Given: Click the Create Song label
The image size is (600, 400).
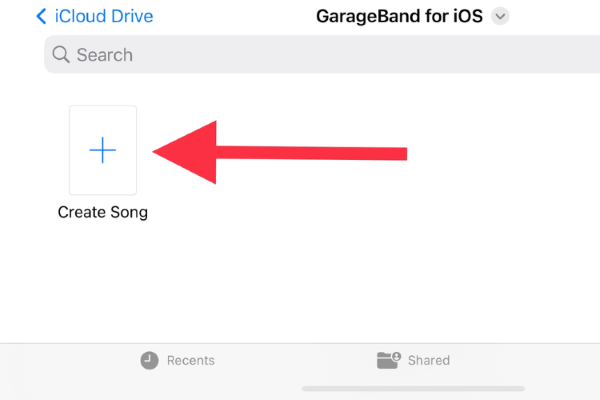Looking at the screenshot, I should (x=103, y=212).
